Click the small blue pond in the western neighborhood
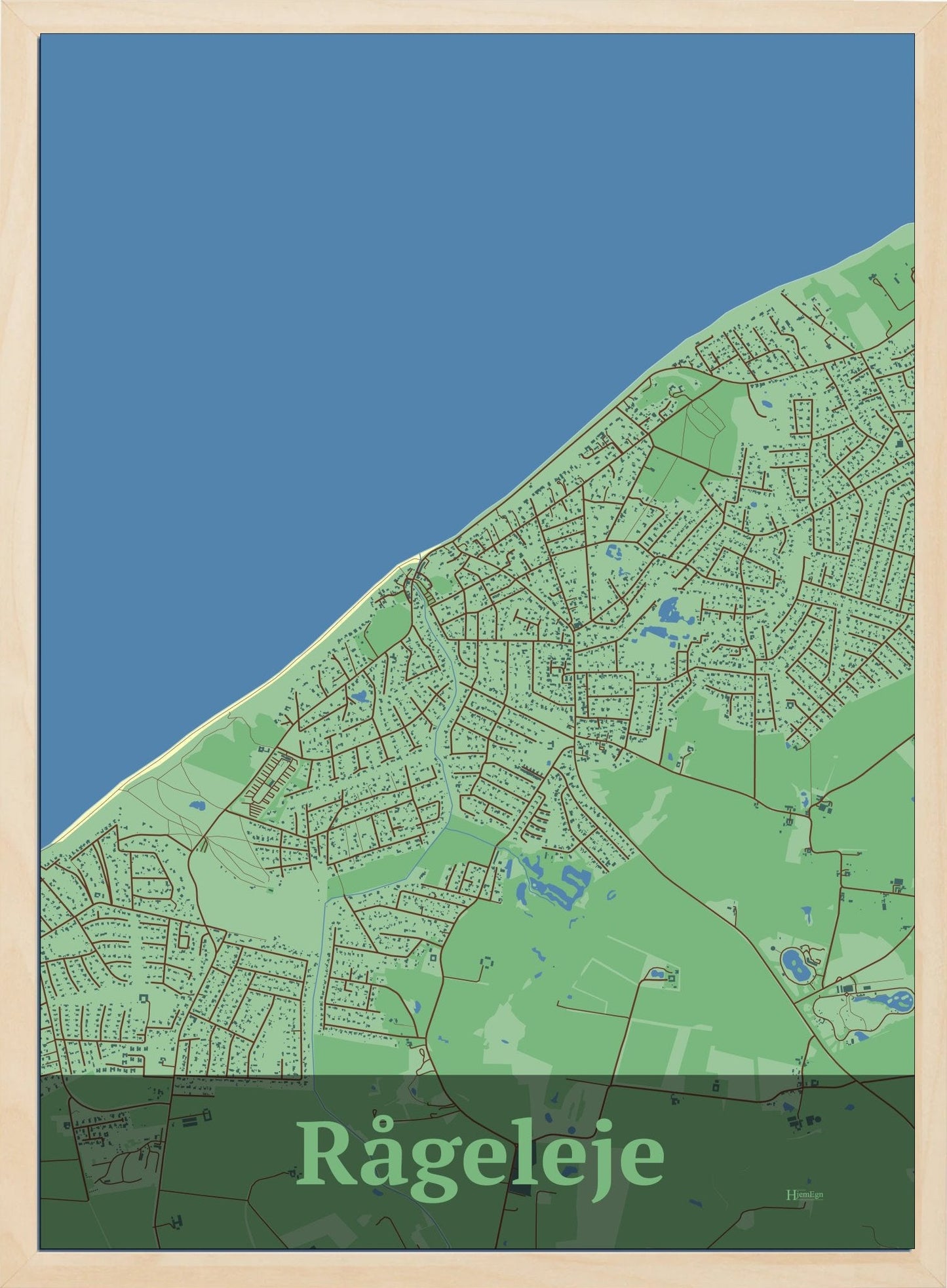 coord(359,696)
